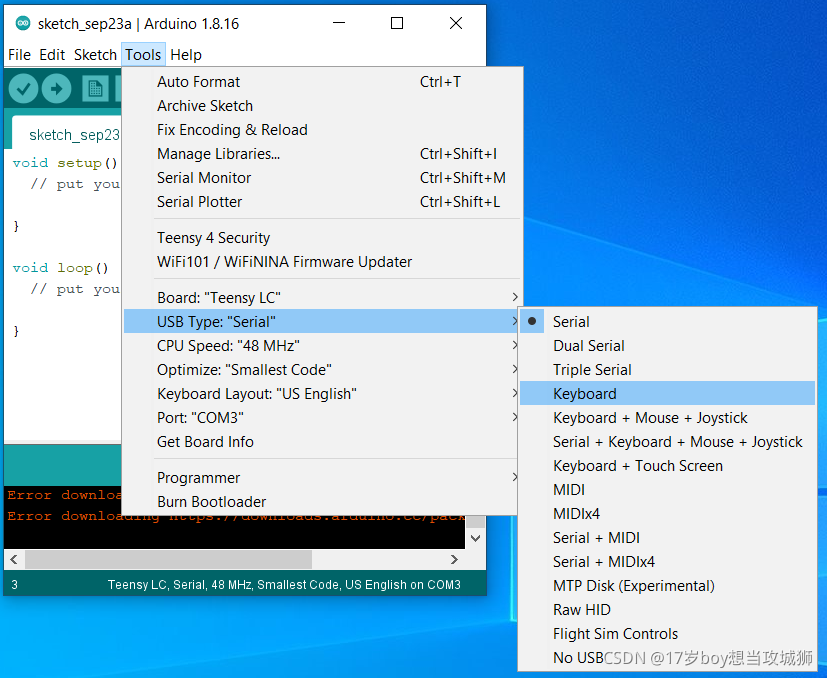Expand the USB Type: "Serial" submenu
This screenshot has width=827, height=678.
[x=321, y=321]
